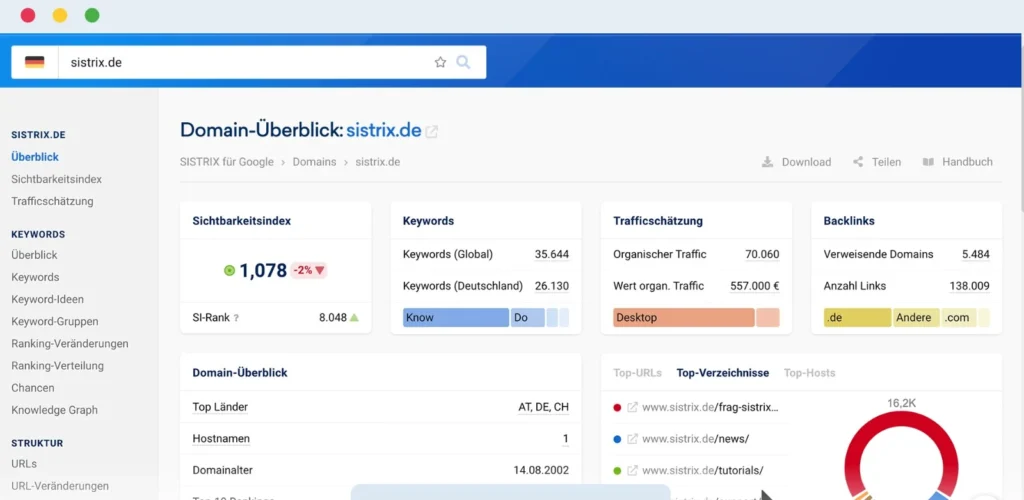Click the SI-Rank question mark help icon
This screenshot has height=500, width=1024.
tap(236, 318)
